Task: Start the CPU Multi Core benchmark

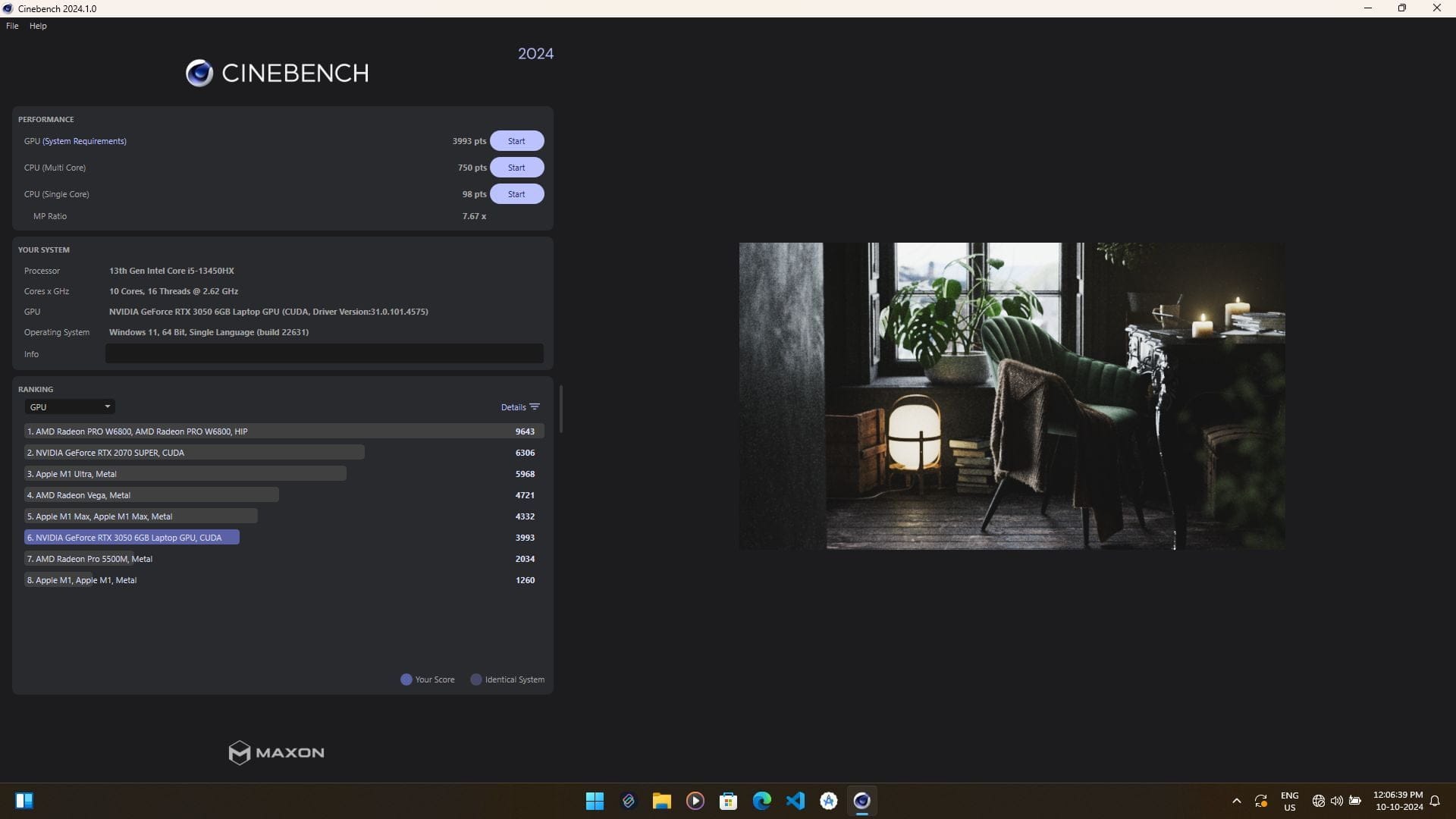Action: click(x=516, y=168)
